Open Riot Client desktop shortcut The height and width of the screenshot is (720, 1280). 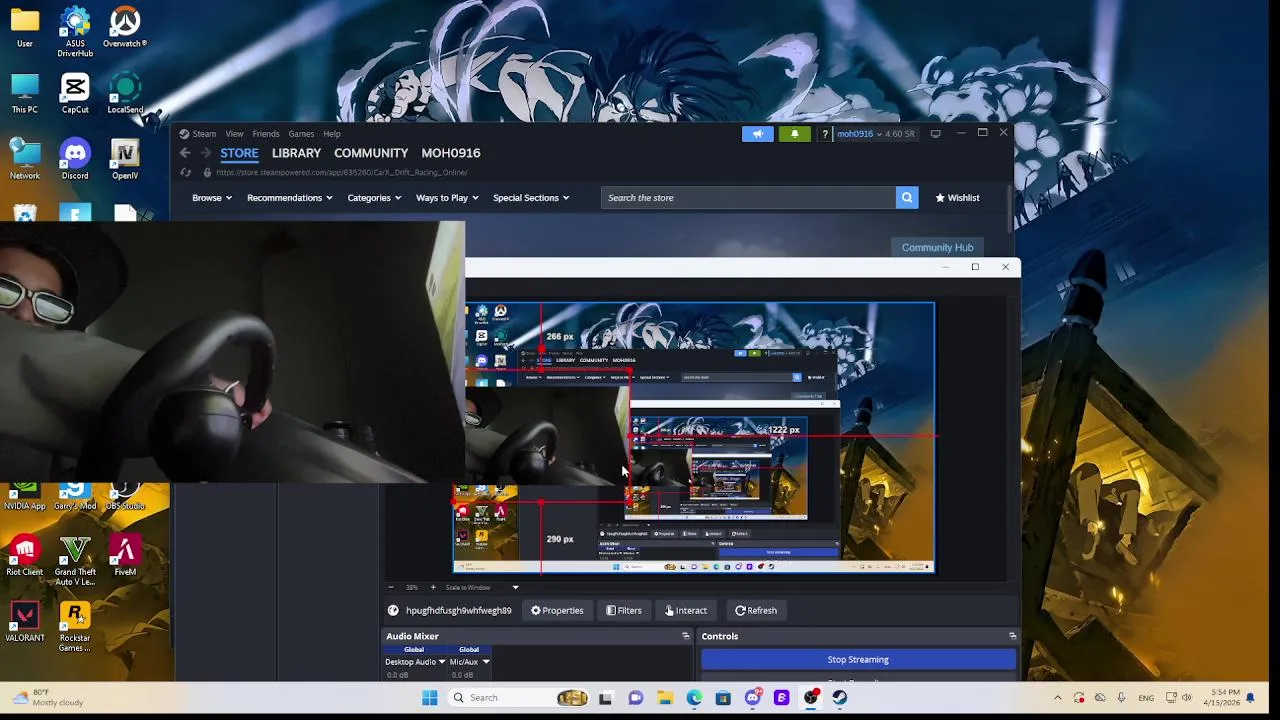(25, 556)
